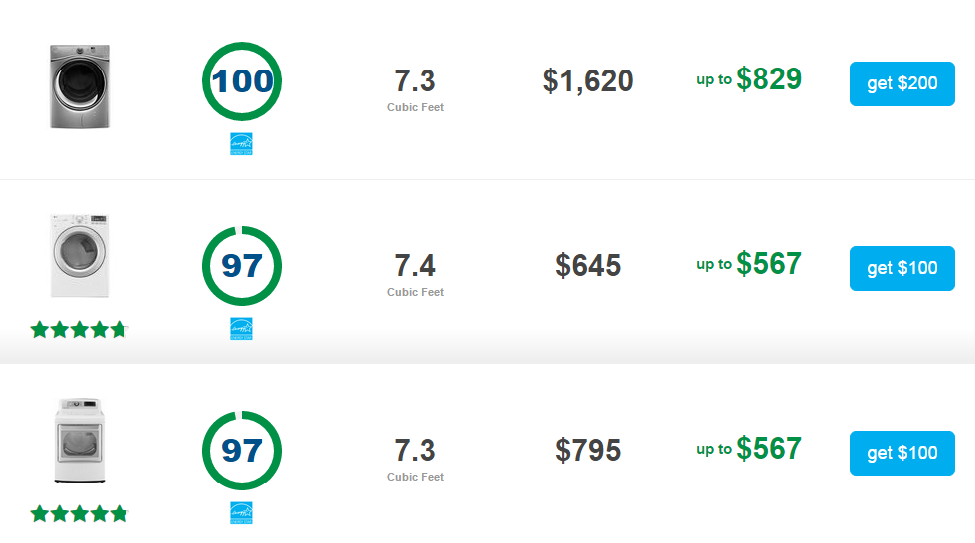The width and height of the screenshot is (975, 543).
Task: Click the 97 score circle of $645 dryer
Action: [x=242, y=266]
